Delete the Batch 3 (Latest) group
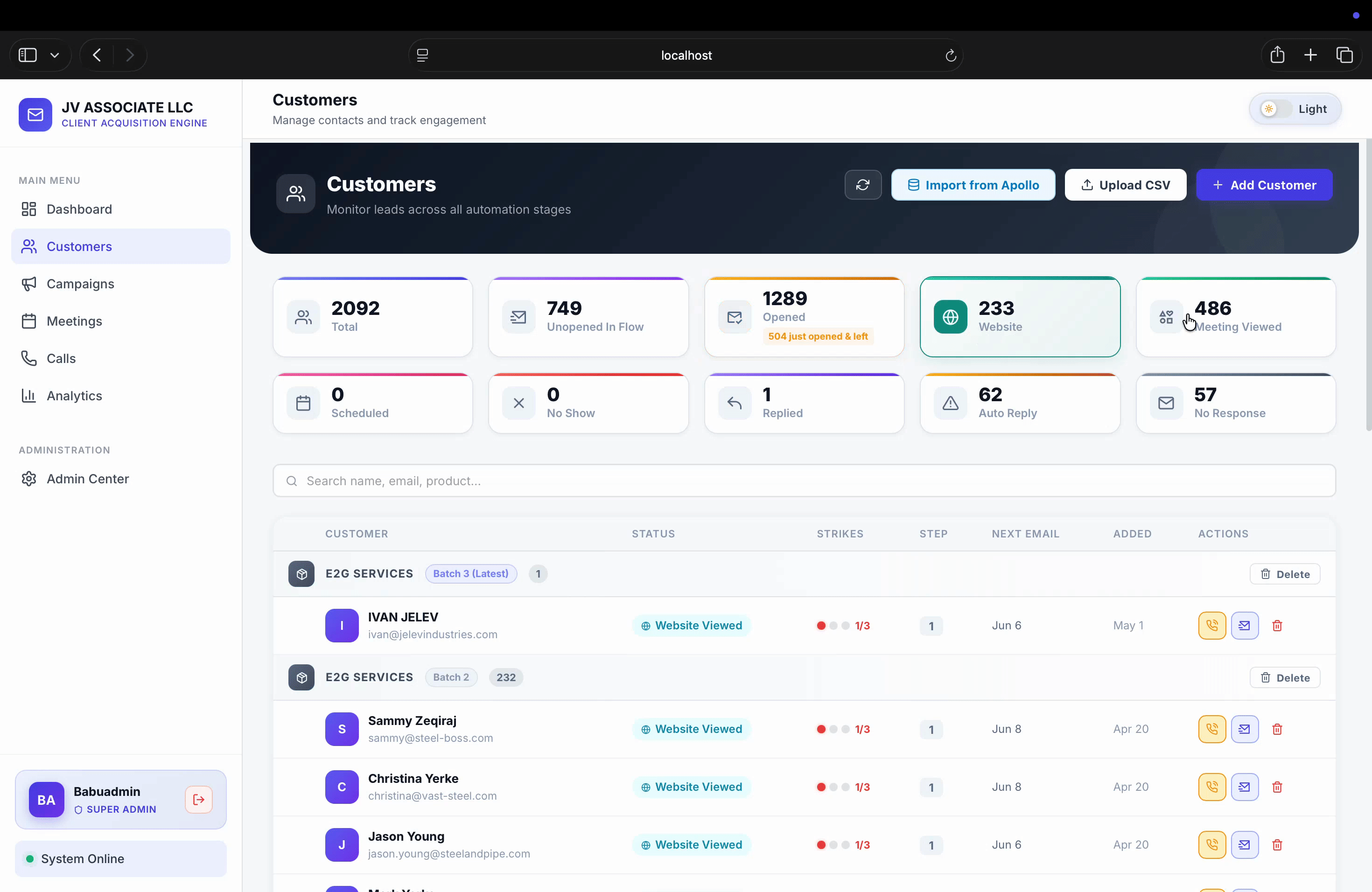 pyautogui.click(x=1284, y=574)
